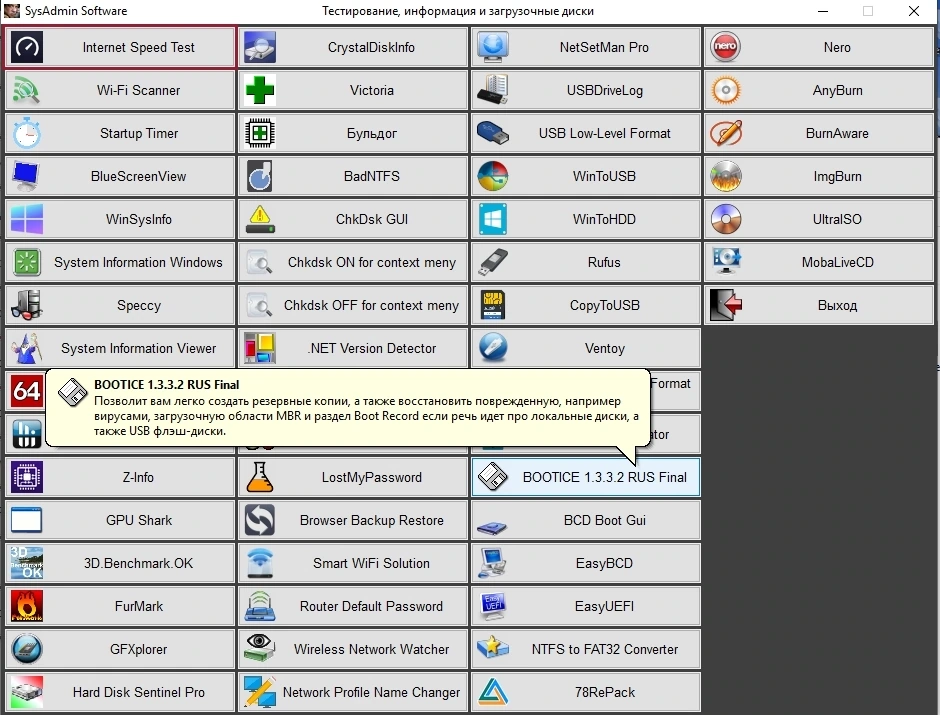Click the Выход exit door icon

pyautogui.click(x=726, y=305)
